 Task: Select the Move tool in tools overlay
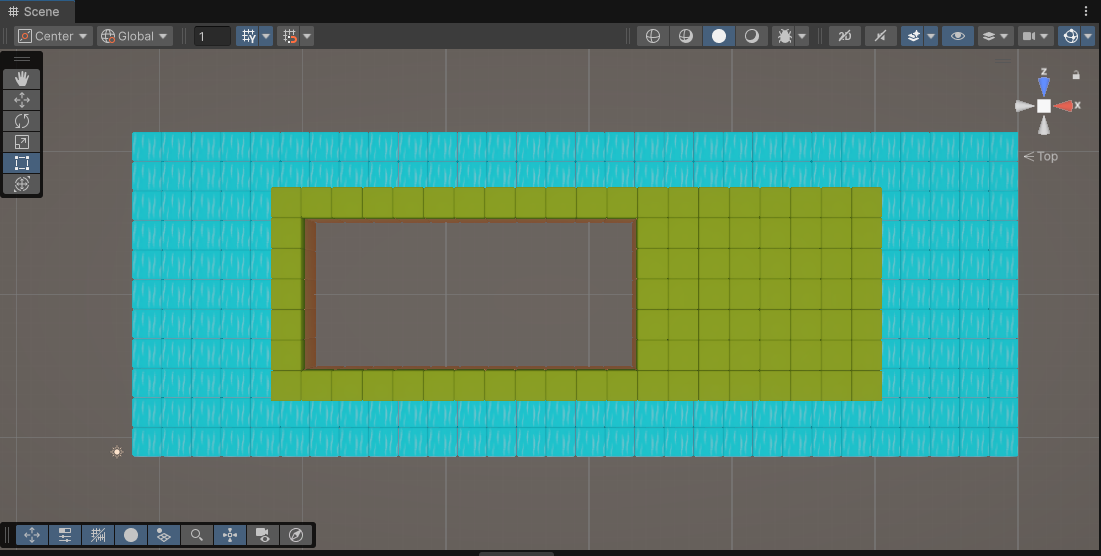click(x=22, y=100)
